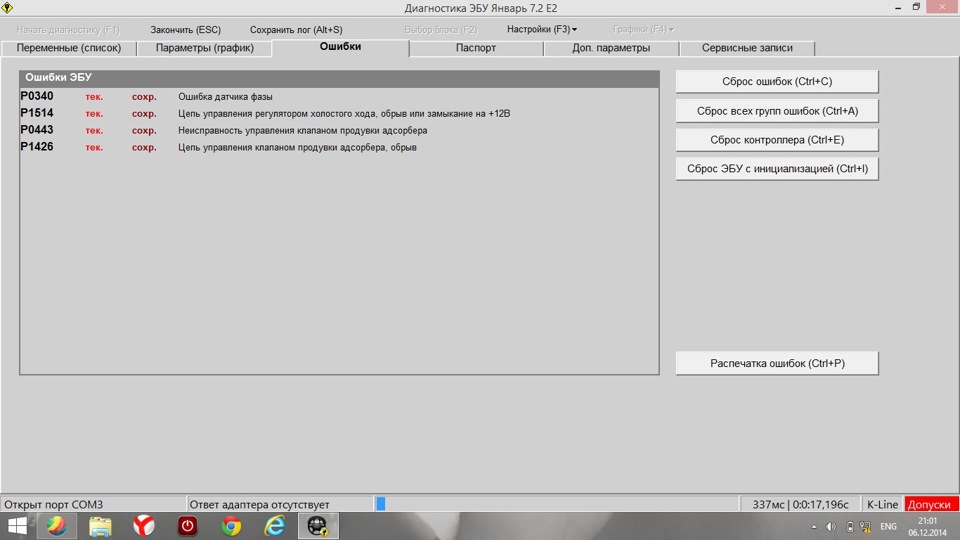
Task: Click Распечатка ошибок (Ctrl+P) button
Action: tap(777, 363)
